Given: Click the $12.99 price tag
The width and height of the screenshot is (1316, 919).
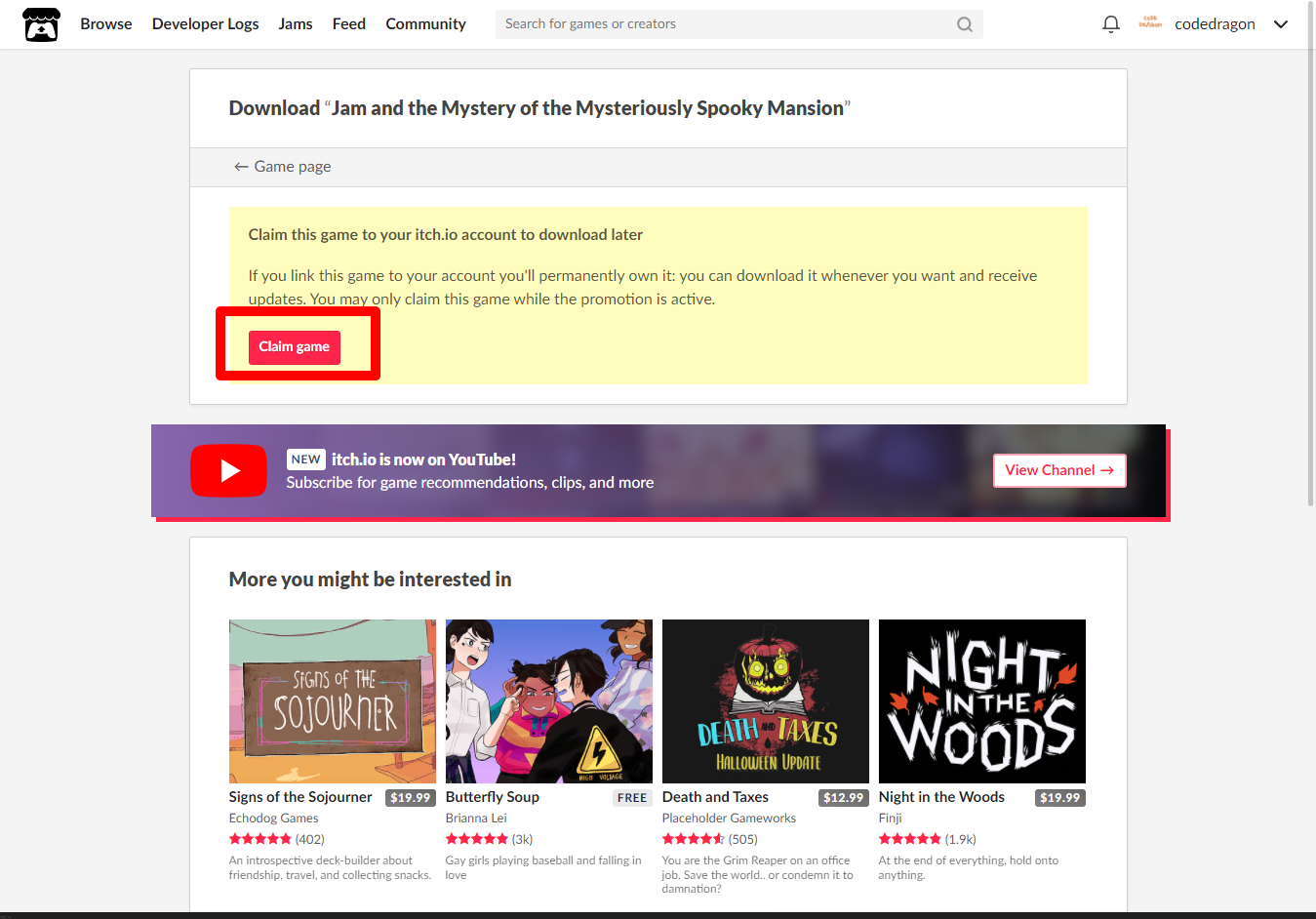Looking at the screenshot, I should point(844,798).
